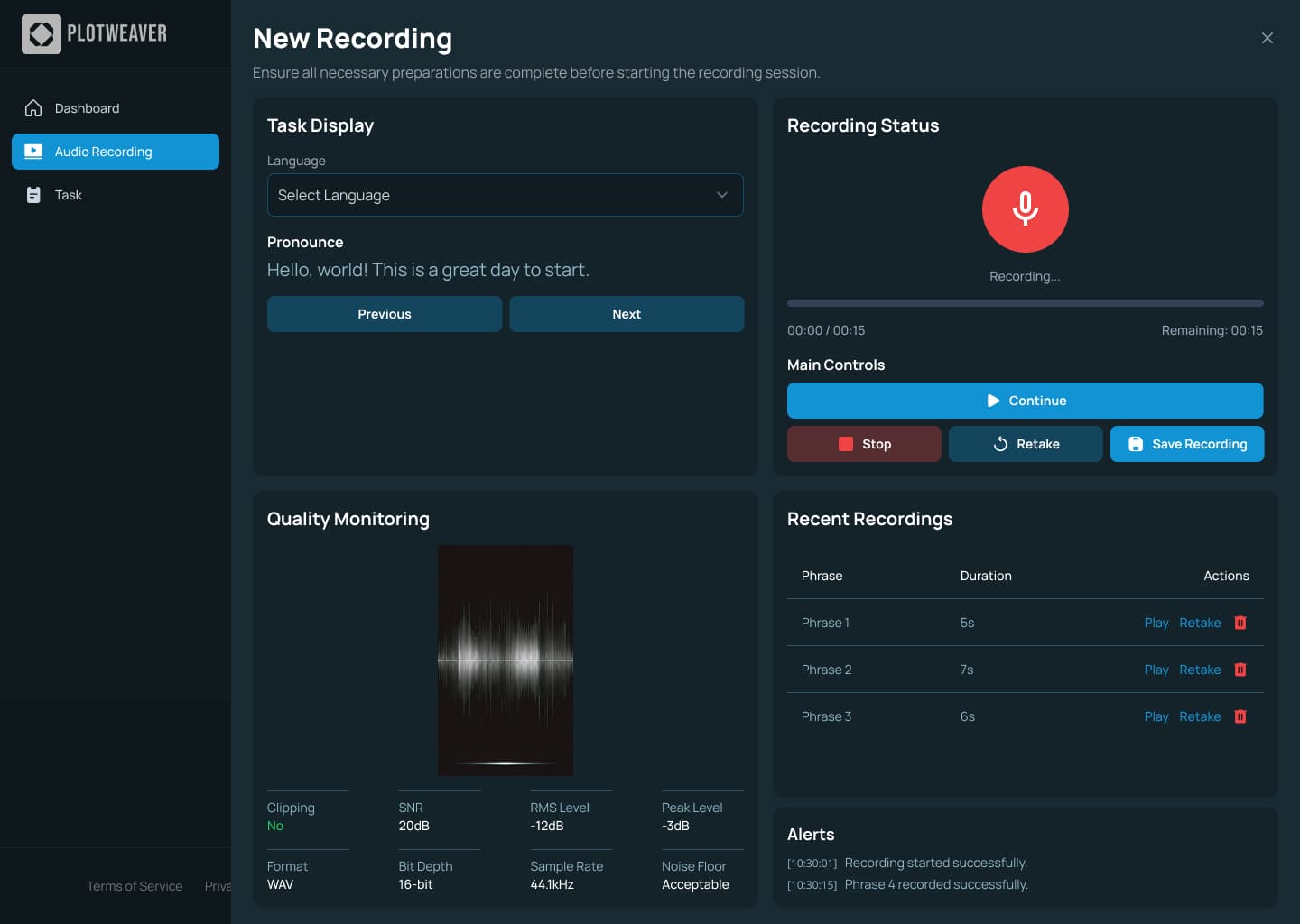Retake Phrase 1
This screenshot has height=924, width=1300.
(1200, 623)
